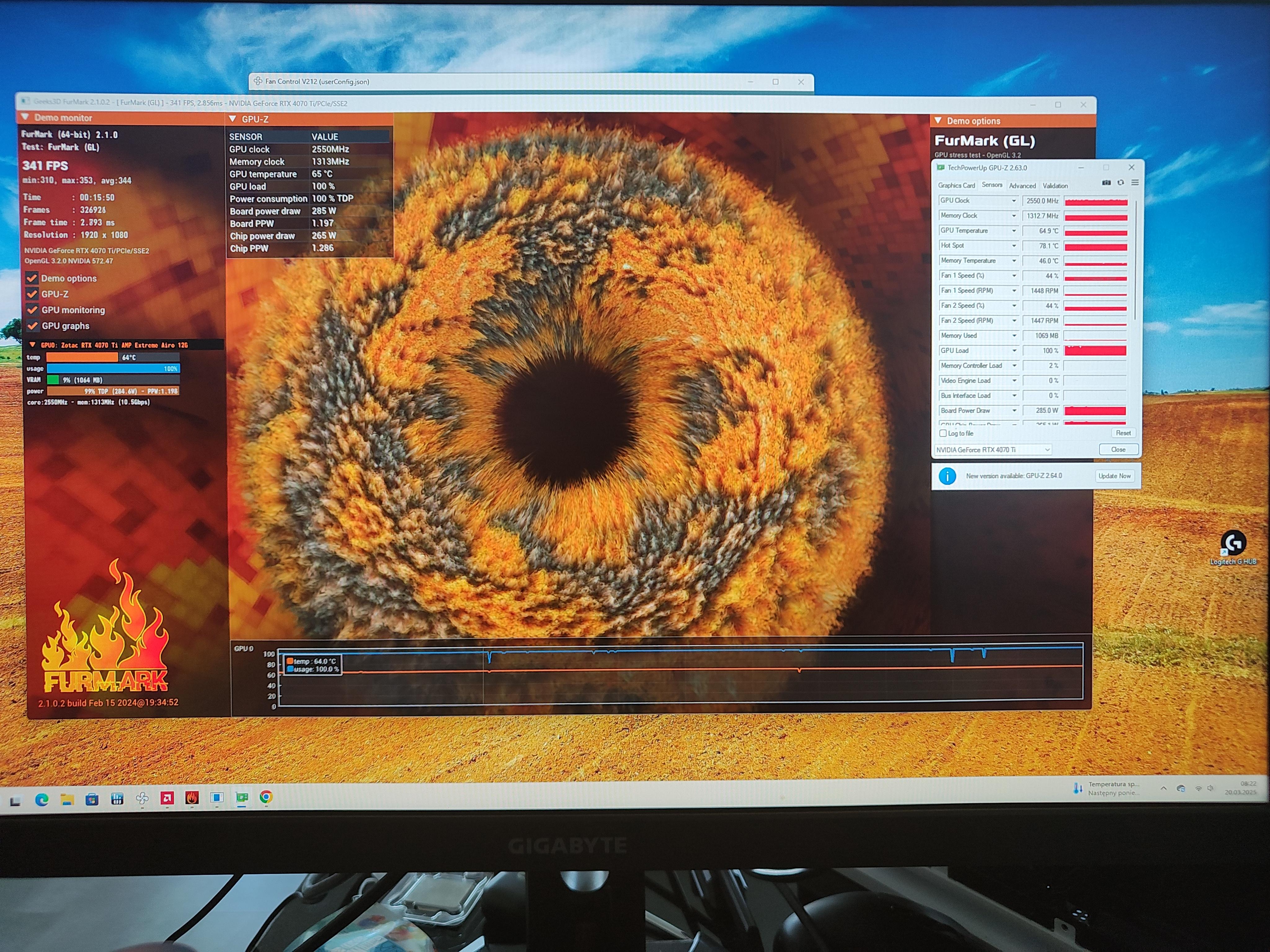Screen dimensions: 1270x952
Task: Open GPU-Z hamburger menu icon
Action: 1135,183
